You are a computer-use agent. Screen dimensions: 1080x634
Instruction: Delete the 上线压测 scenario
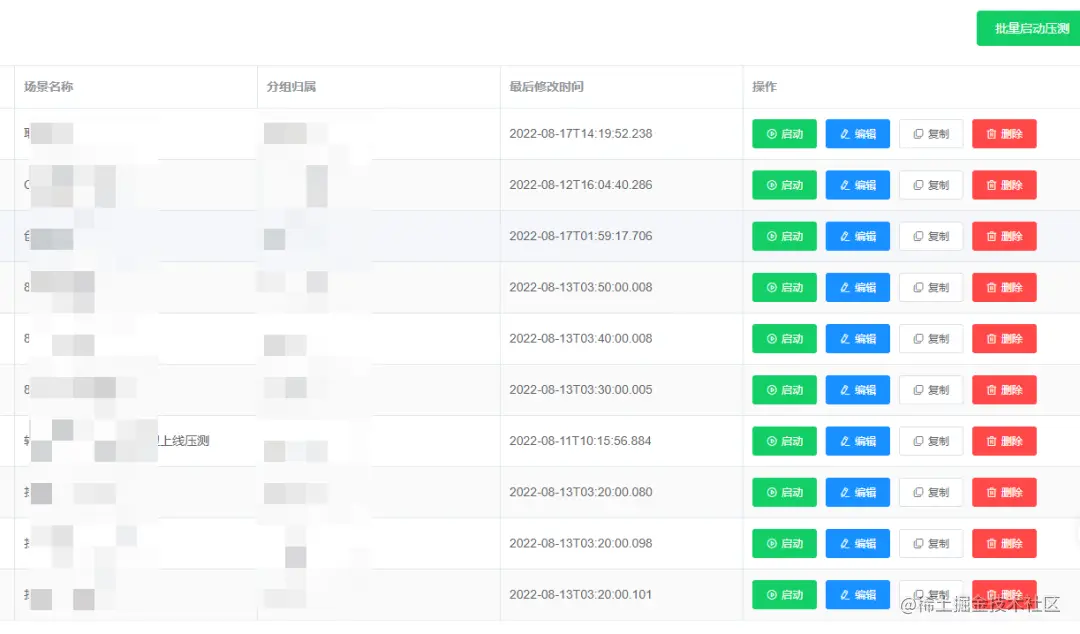pyautogui.click(x=1004, y=441)
